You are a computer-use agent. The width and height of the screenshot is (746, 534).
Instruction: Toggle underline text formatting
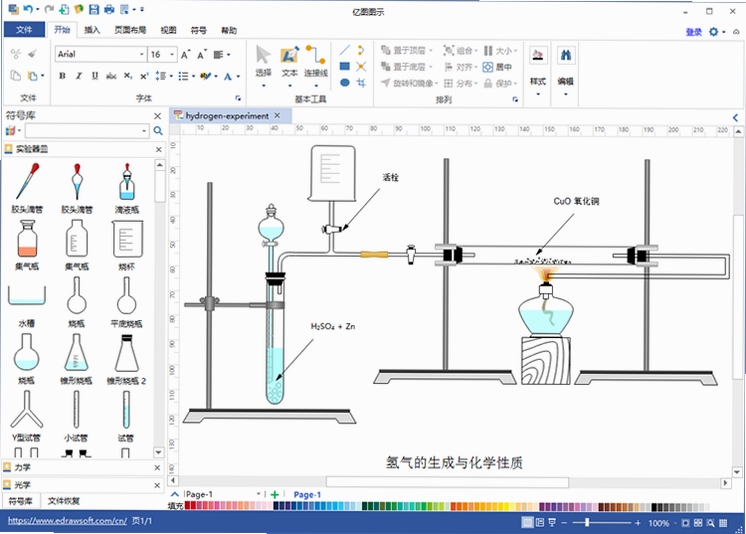click(x=95, y=76)
